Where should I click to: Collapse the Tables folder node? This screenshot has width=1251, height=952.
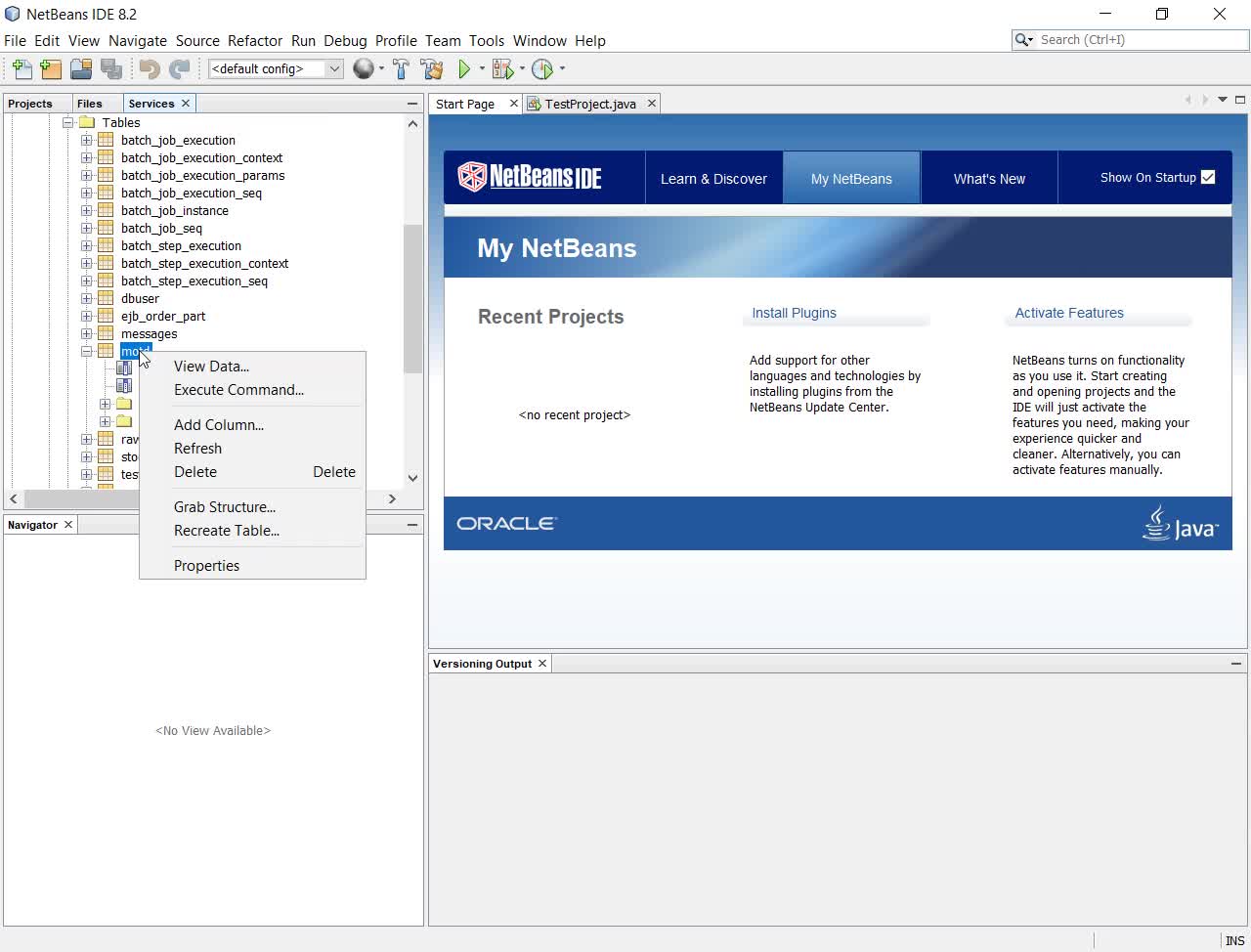68,122
